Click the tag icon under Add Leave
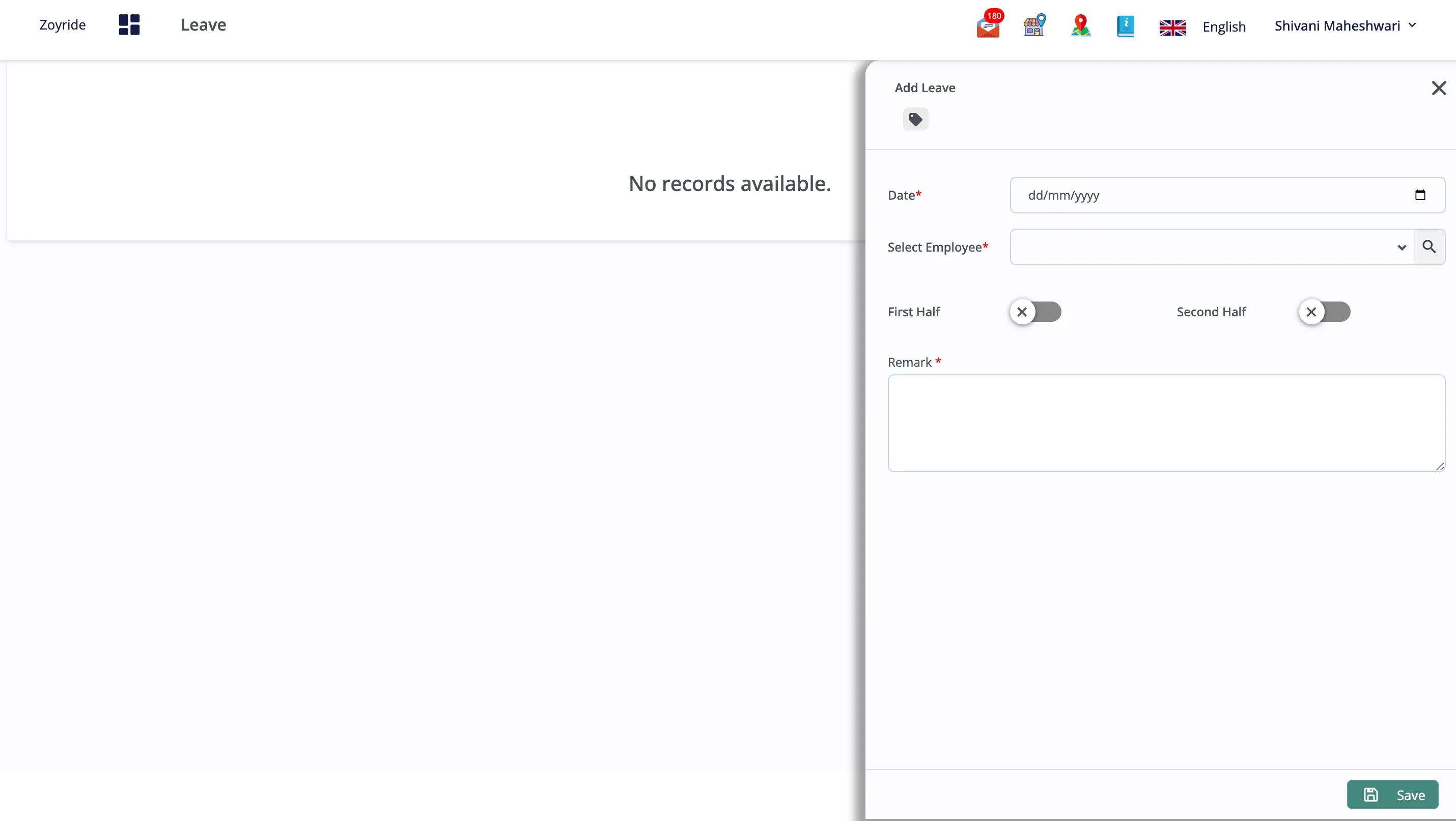 coord(916,119)
